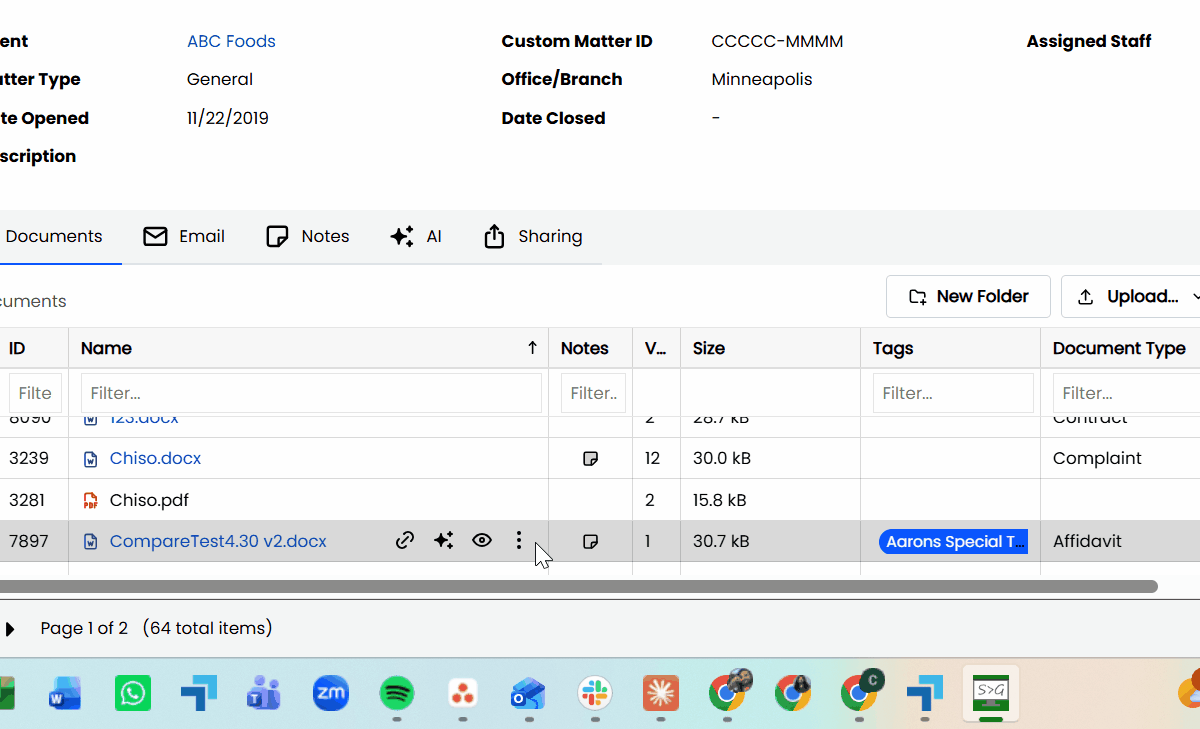Open the Claude app from the taskbar
This screenshot has width=1200, height=729.
(661, 693)
